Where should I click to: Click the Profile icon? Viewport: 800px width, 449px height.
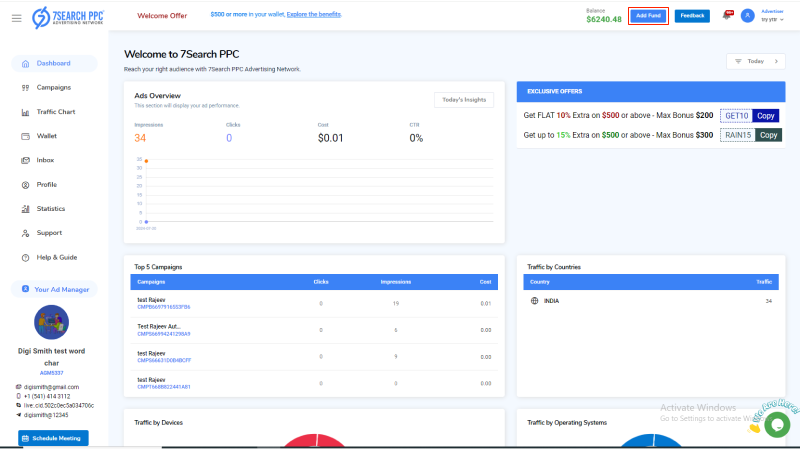pyautogui.click(x=26, y=185)
